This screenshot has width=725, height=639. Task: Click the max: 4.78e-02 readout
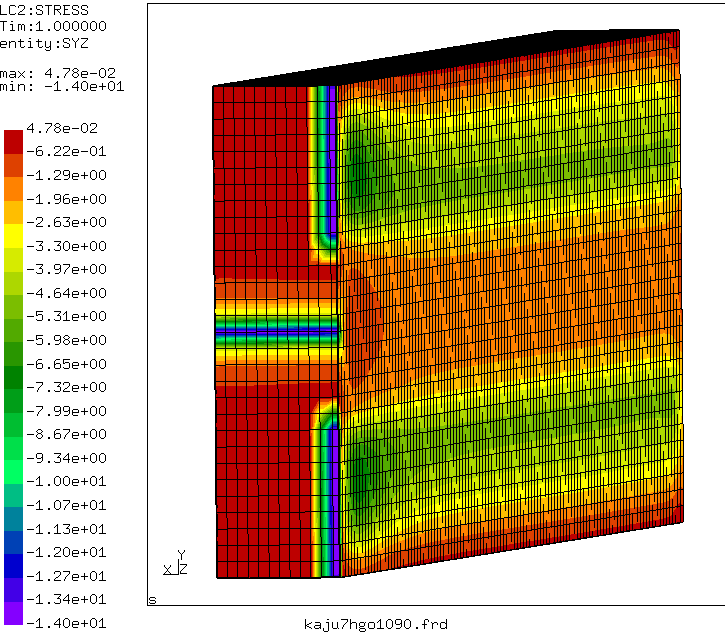58,73
